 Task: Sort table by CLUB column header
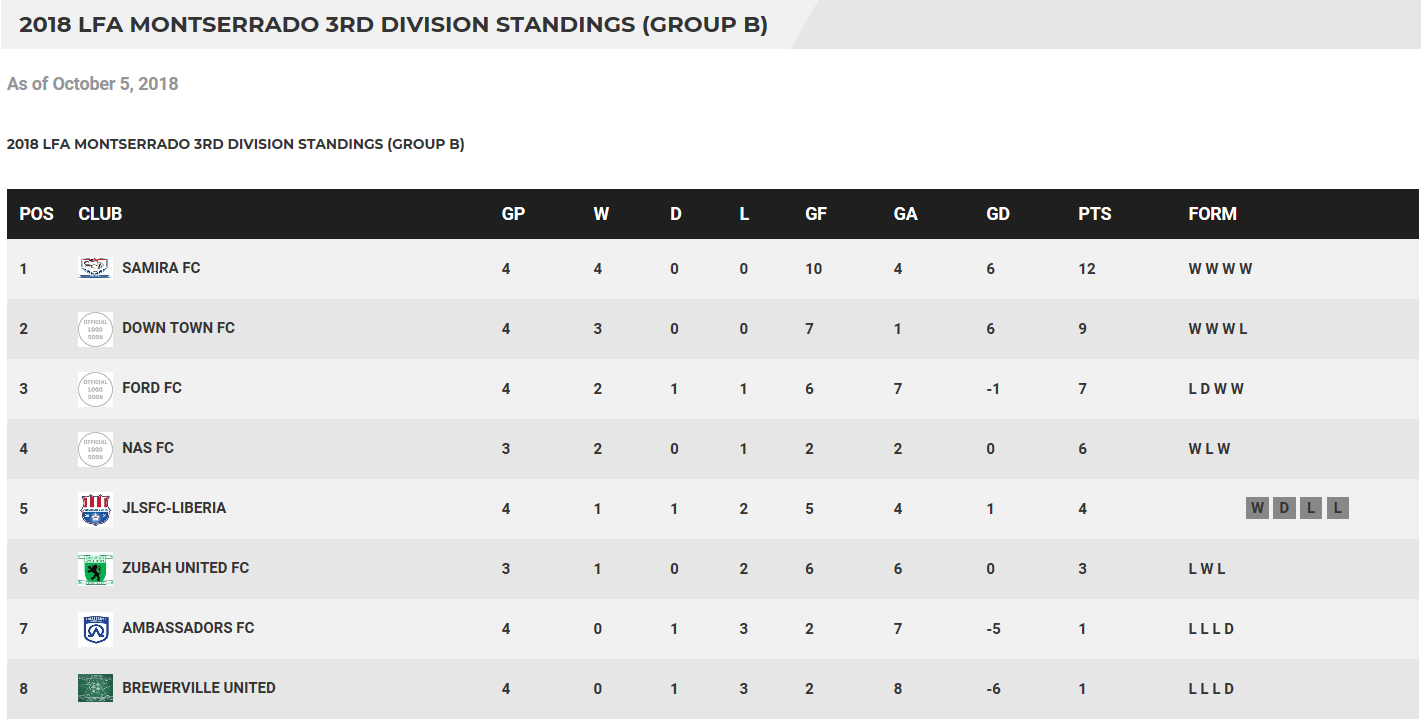[100, 214]
